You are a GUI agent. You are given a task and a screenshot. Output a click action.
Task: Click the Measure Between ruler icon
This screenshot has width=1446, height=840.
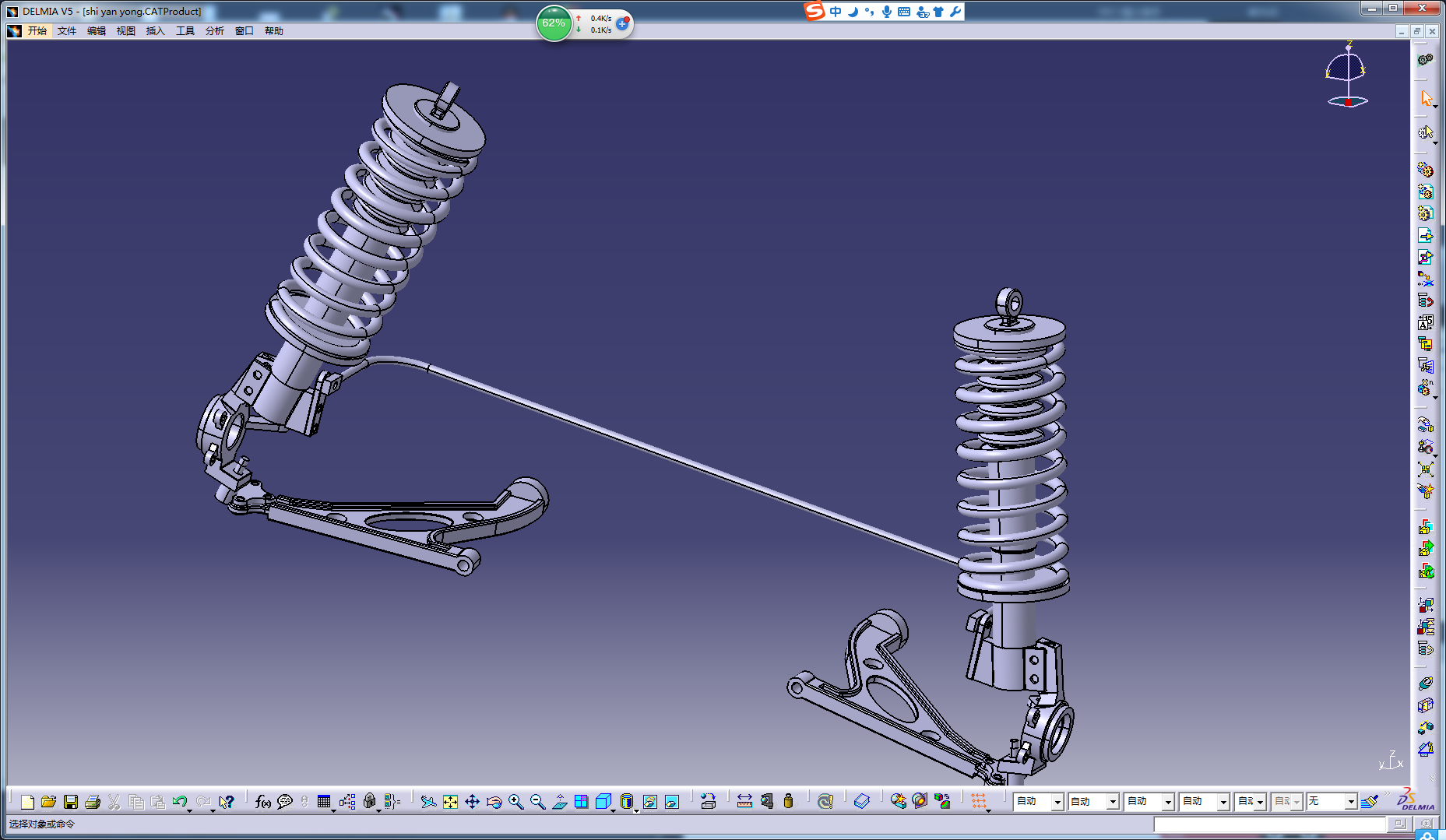click(744, 801)
